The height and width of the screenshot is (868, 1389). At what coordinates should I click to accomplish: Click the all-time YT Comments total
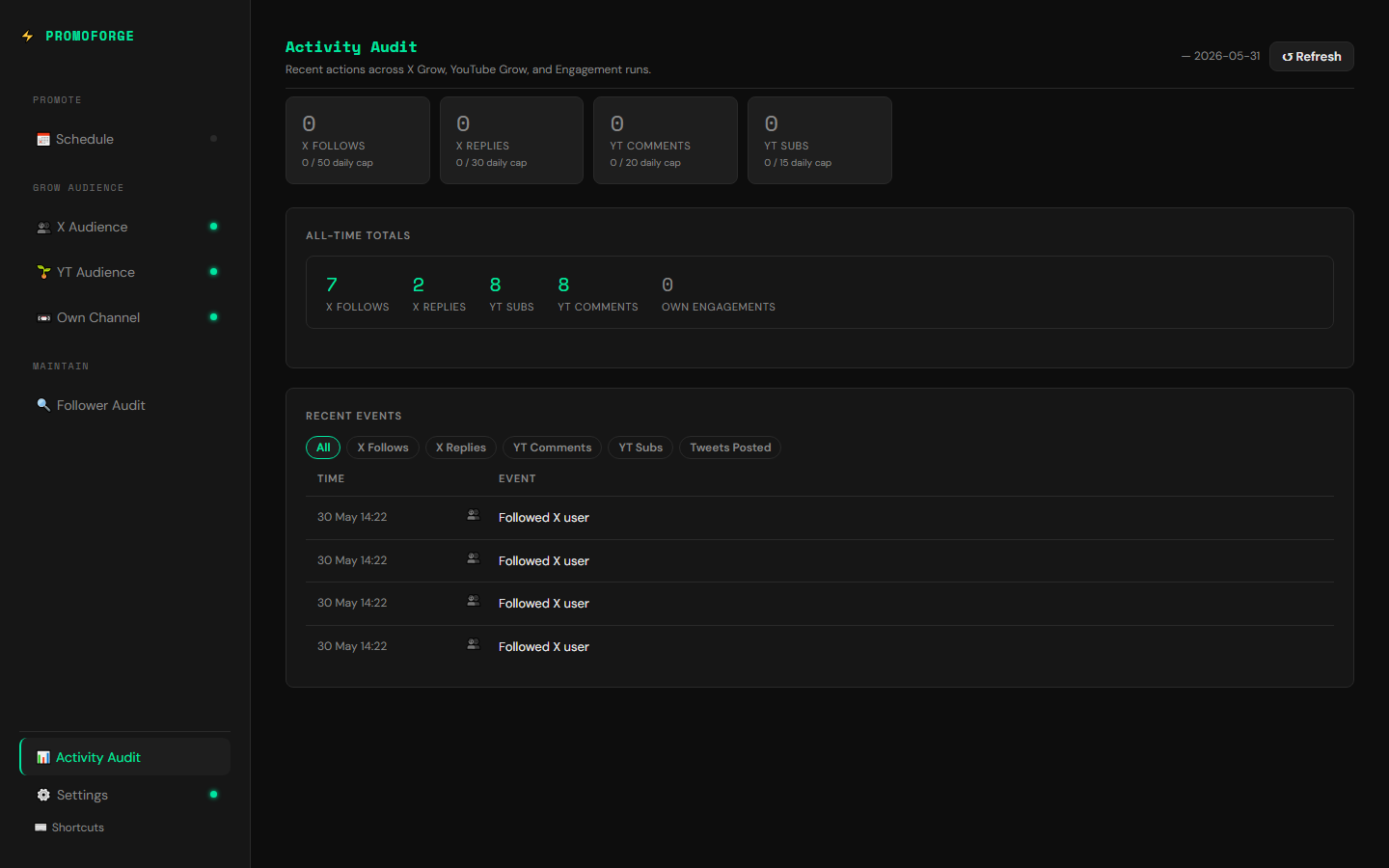(x=564, y=285)
